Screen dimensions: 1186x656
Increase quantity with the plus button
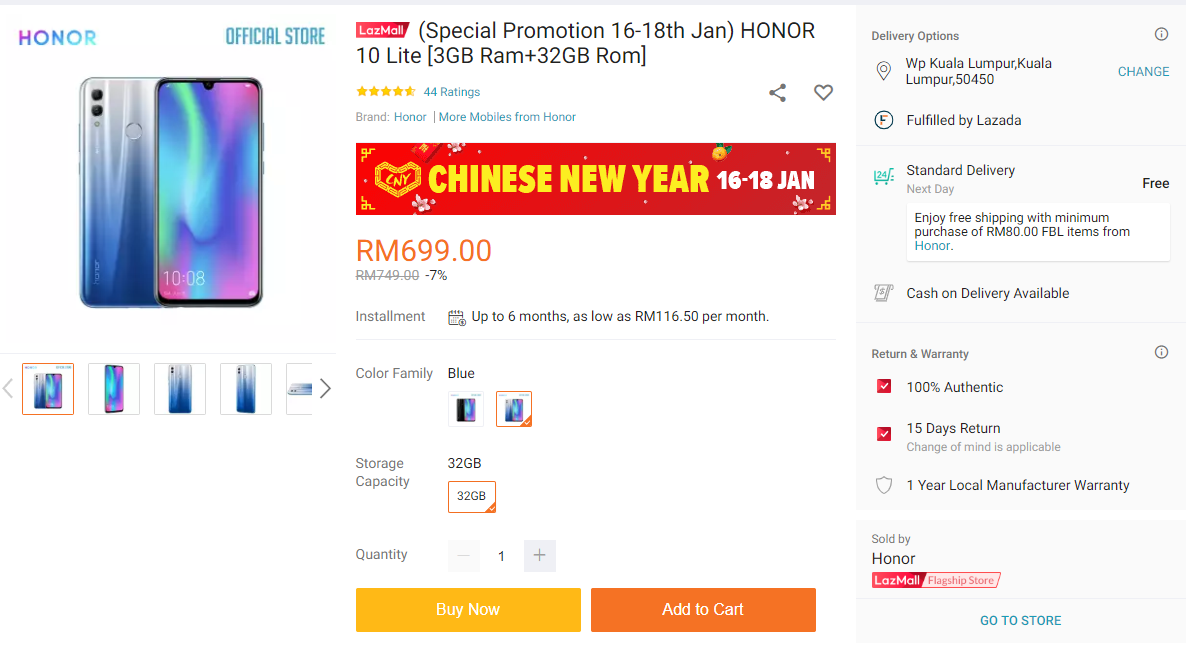(x=540, y=555)
